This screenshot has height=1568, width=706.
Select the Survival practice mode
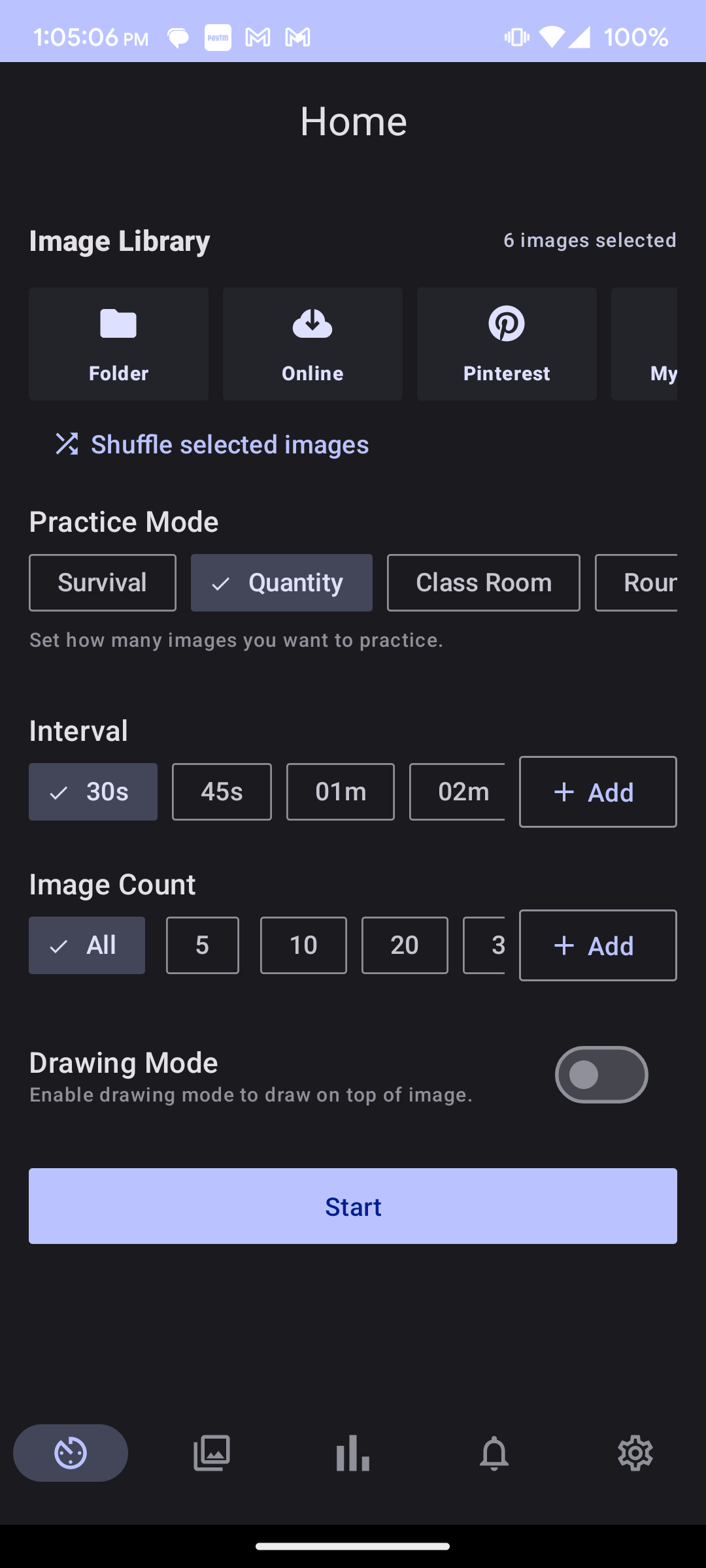click(103, 583)
